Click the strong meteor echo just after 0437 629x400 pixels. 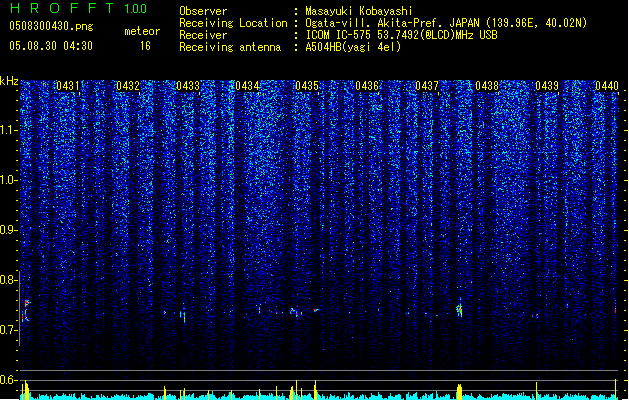[460, 309]
